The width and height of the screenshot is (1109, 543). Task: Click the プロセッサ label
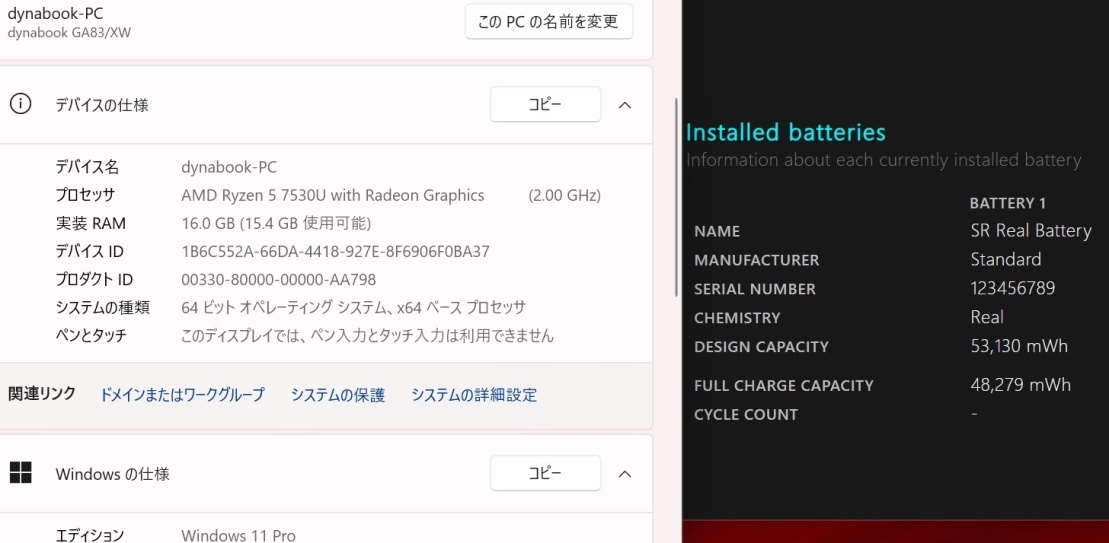[x=85, y=195]
